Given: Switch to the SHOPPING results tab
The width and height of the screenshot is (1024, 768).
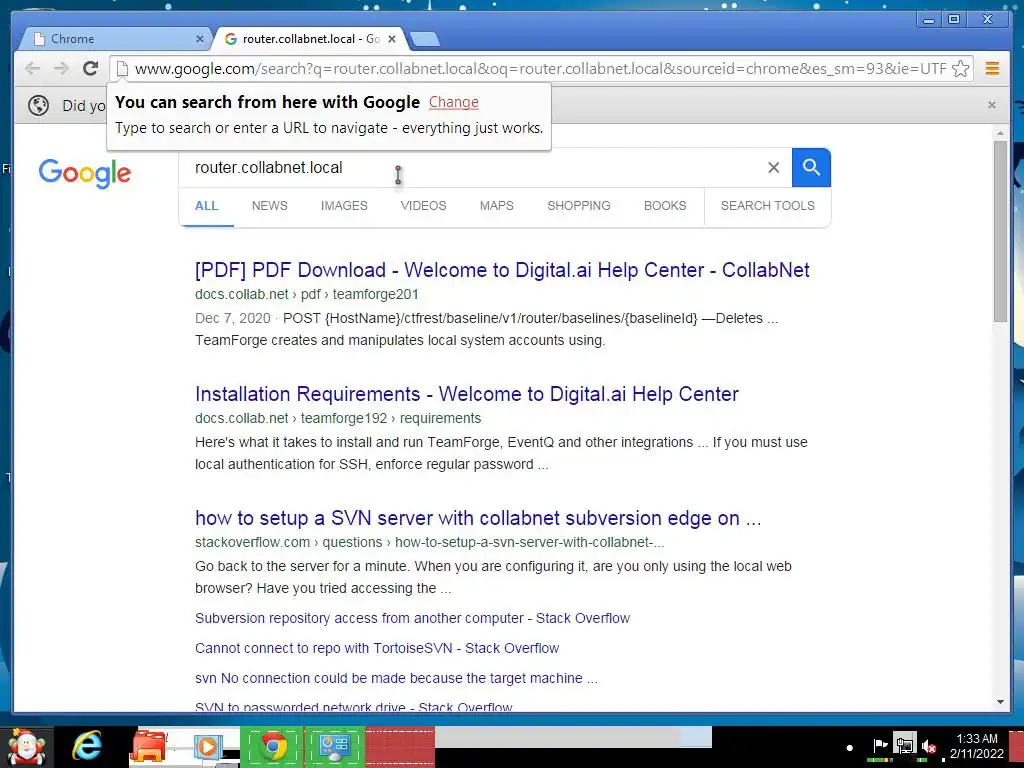Looking at the screenshot, I should point(579,206).
